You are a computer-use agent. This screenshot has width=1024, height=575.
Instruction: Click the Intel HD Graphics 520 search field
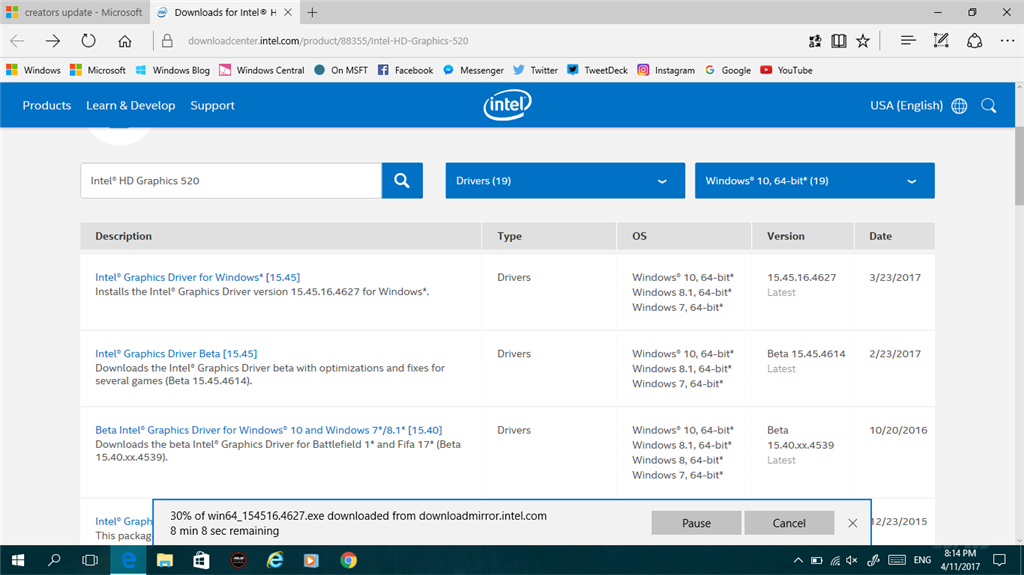[x=231, y=181]
